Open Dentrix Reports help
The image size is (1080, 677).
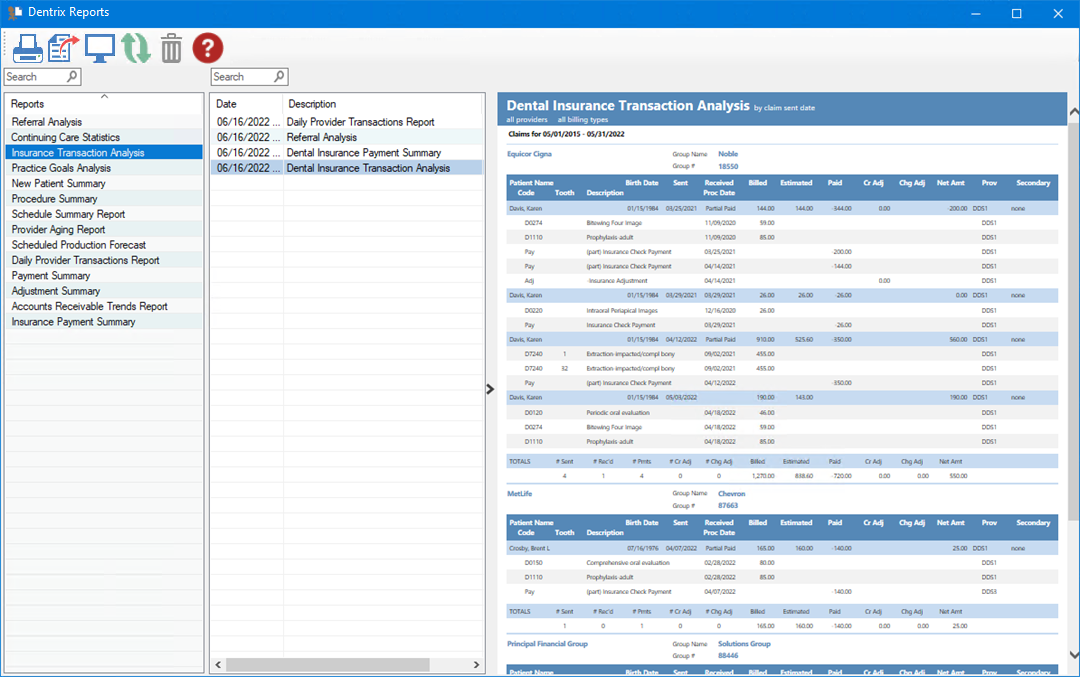pyautogui.click(x=207, y=47)
